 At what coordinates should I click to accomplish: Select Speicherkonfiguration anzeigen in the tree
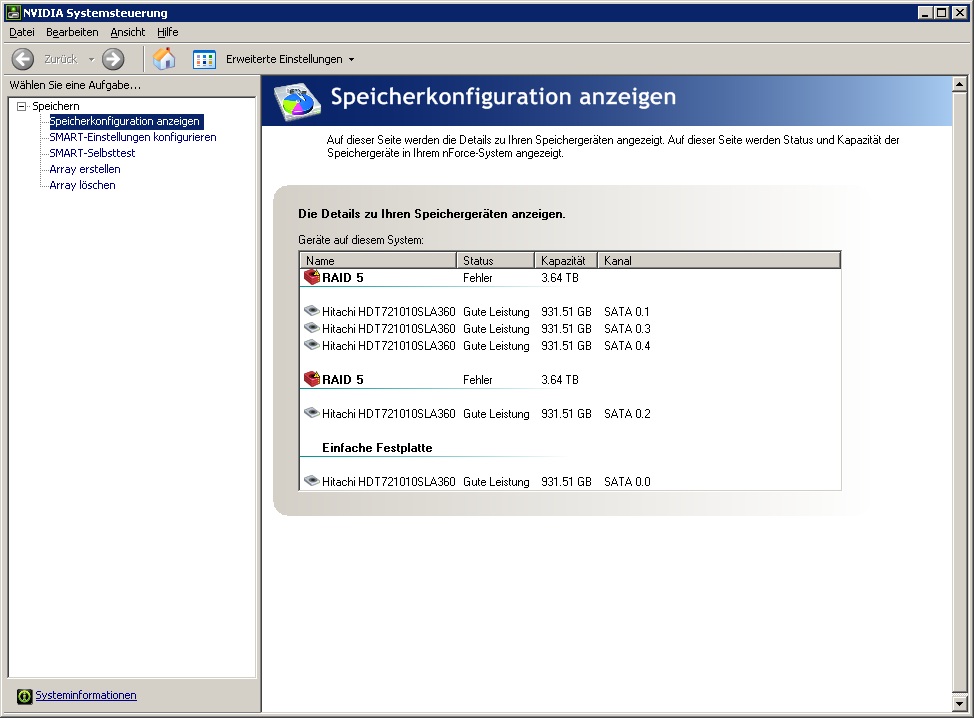pos(124,121)
